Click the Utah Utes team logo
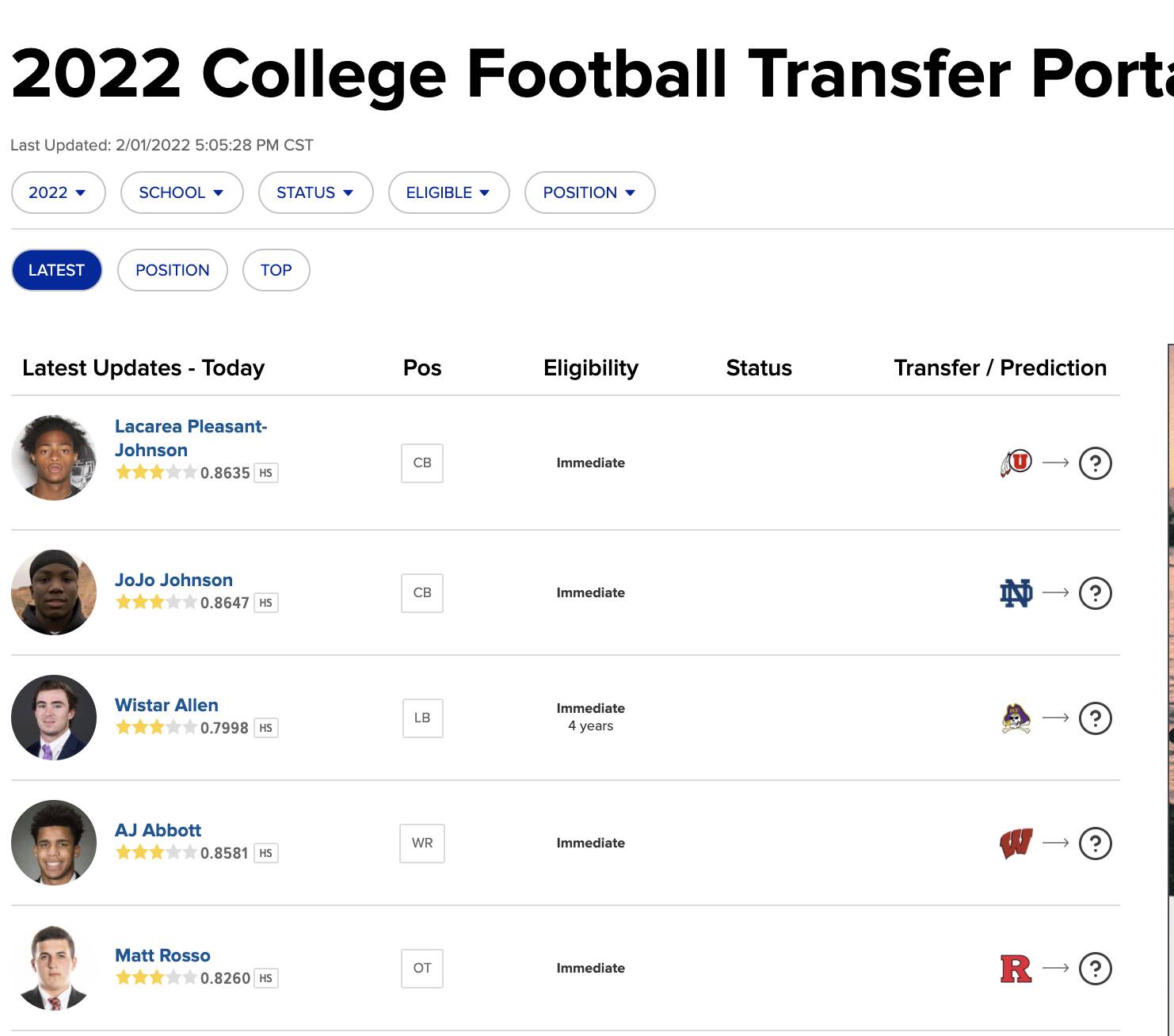Image resolution: width=1174 pixels, height=1036 pixels. tap(1016, 463)
